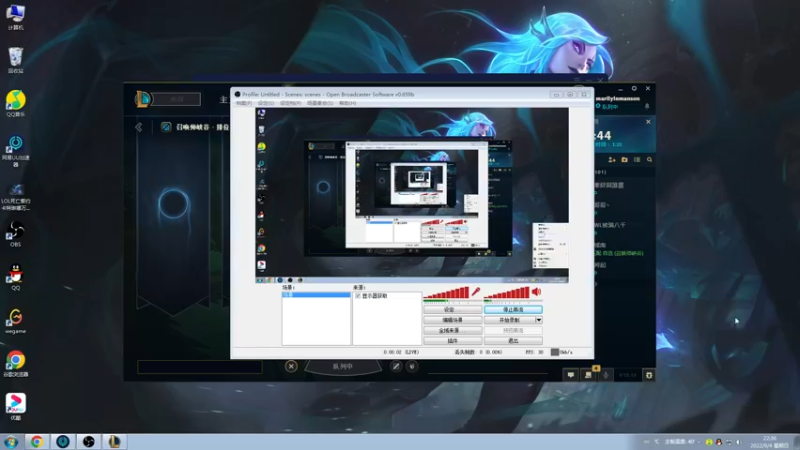Click the game mode icon beside 召唤师峡谷
The width and height of the screenshot is (800, 450).
[166, 127]
